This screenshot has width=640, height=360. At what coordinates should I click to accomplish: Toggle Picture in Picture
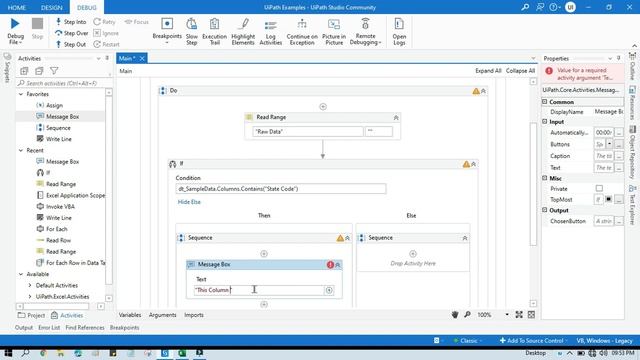point(334,31)
